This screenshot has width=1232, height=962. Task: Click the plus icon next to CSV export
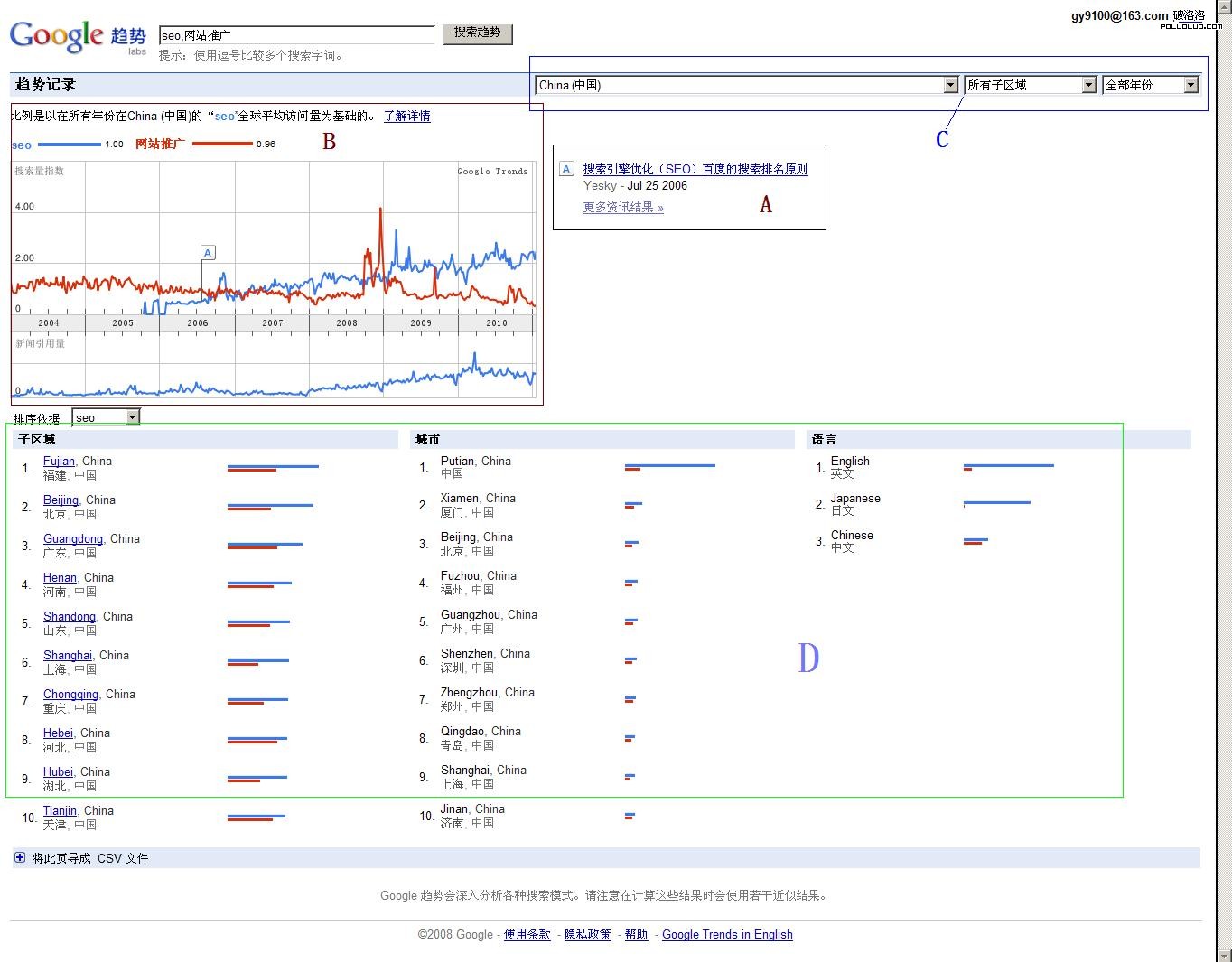click(20, 857)
